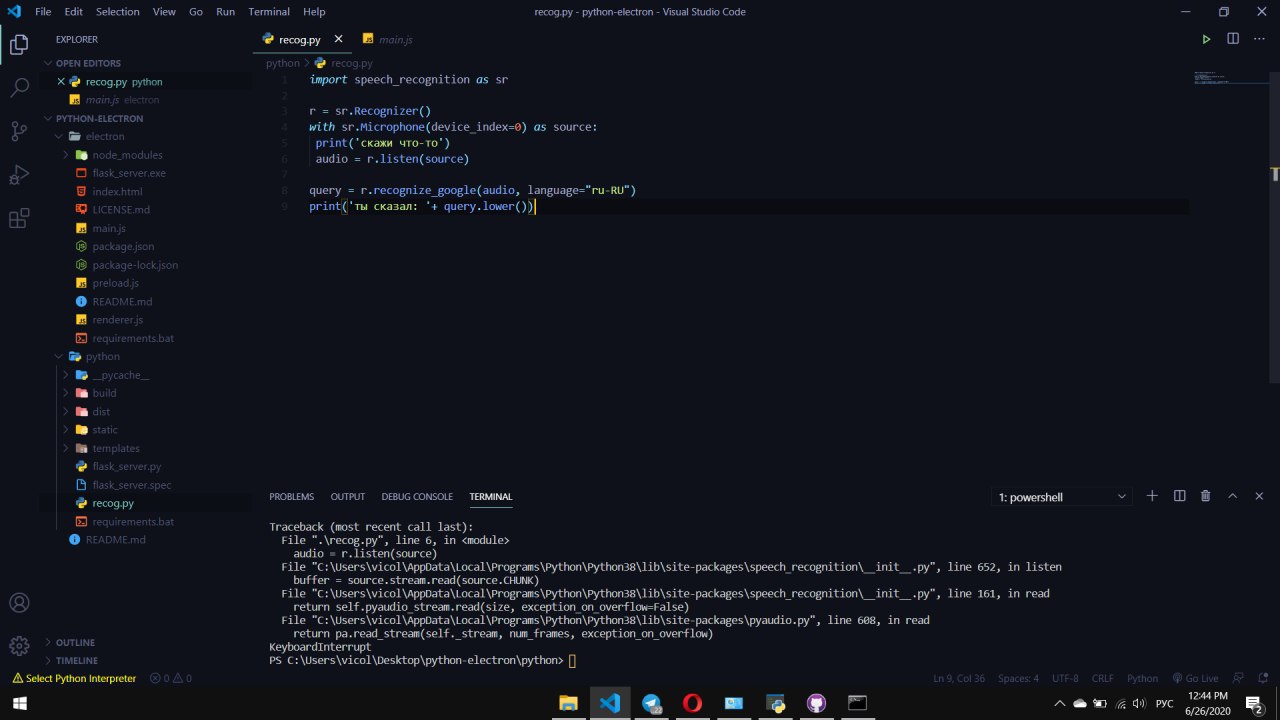The width and height of the screenshot is (1280, 720).
Task: Open the Search view in activity bar
Action: [19, 88]
